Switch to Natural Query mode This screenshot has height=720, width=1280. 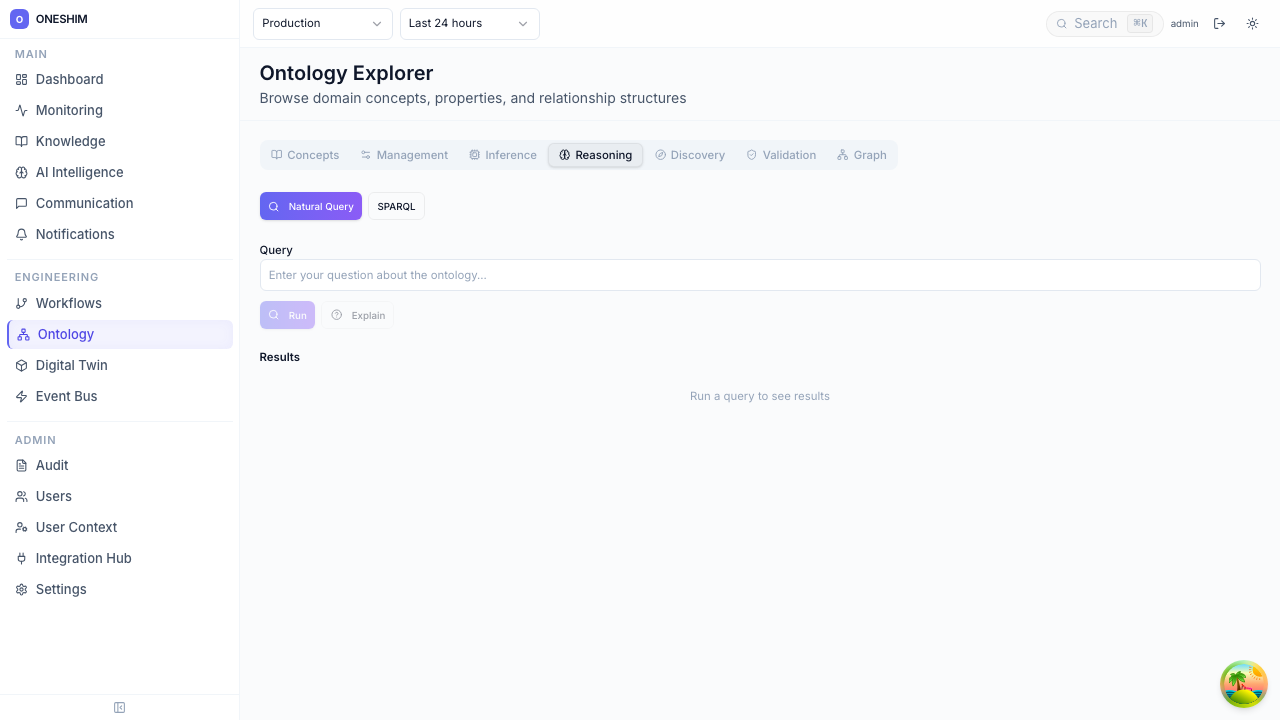click(x=311, y=206)
